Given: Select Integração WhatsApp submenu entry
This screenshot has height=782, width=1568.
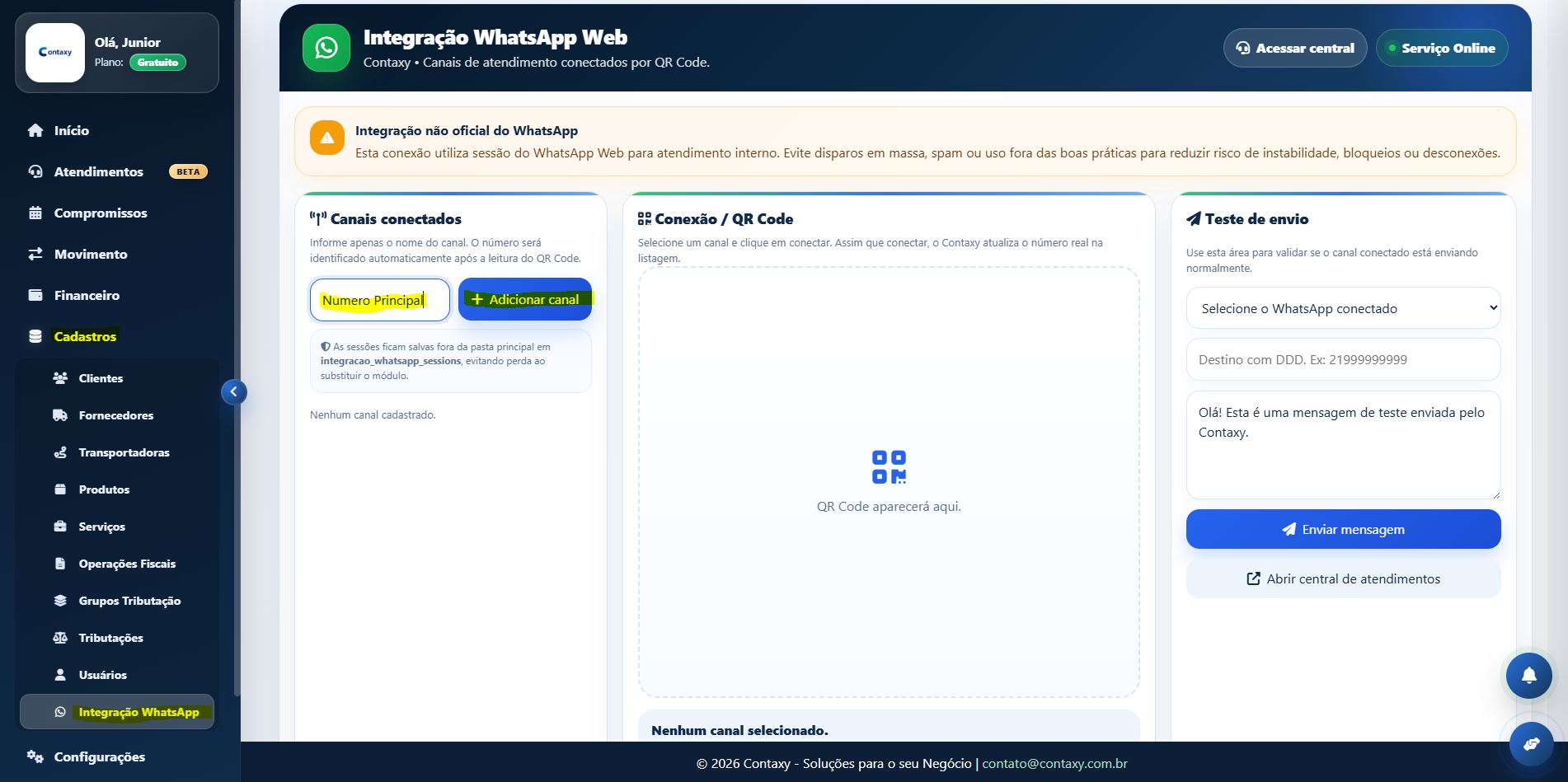Looking at the screenshot, I should point(117,712).
